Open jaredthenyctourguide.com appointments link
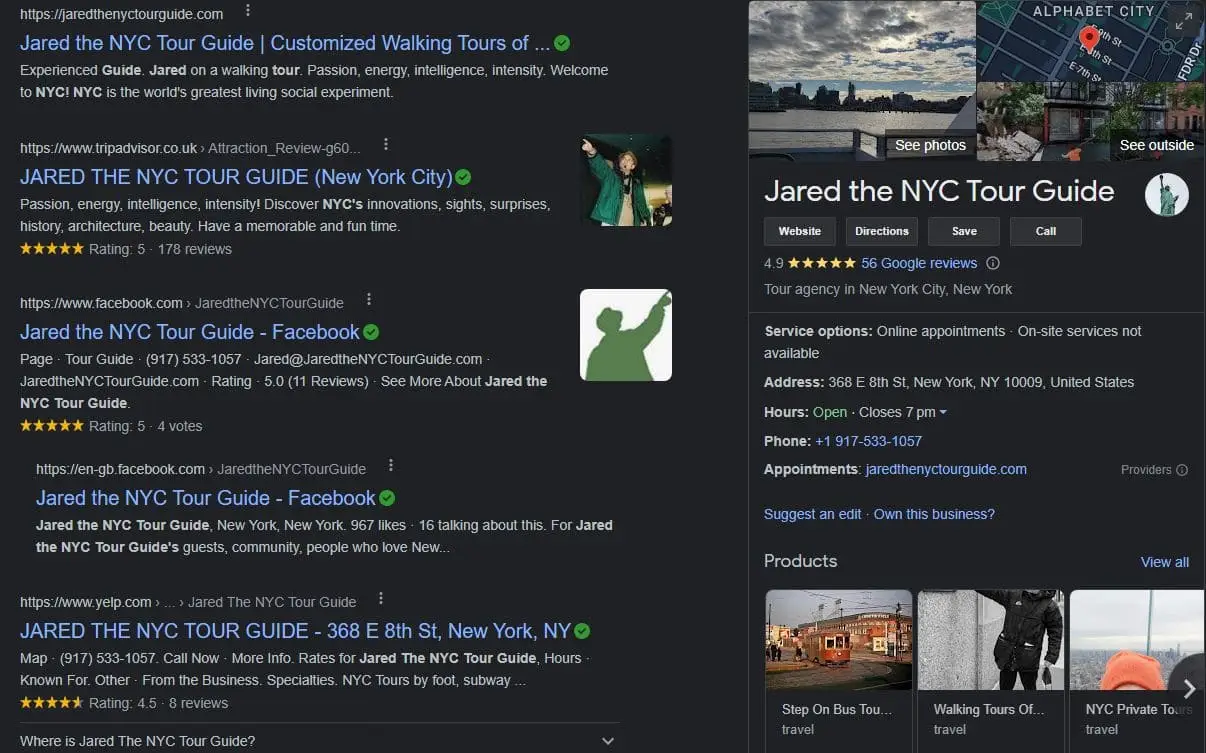Viewport: 1206px width, 753px height. 946,469
